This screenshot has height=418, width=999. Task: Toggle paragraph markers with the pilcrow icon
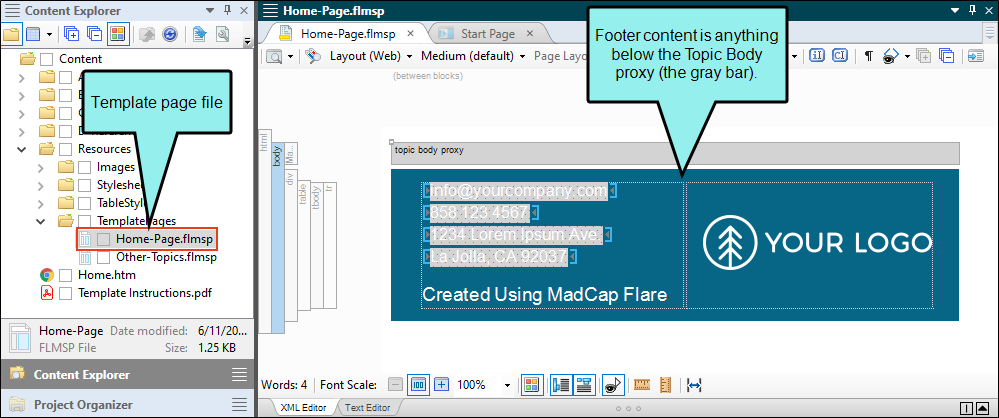click(868, 56)
